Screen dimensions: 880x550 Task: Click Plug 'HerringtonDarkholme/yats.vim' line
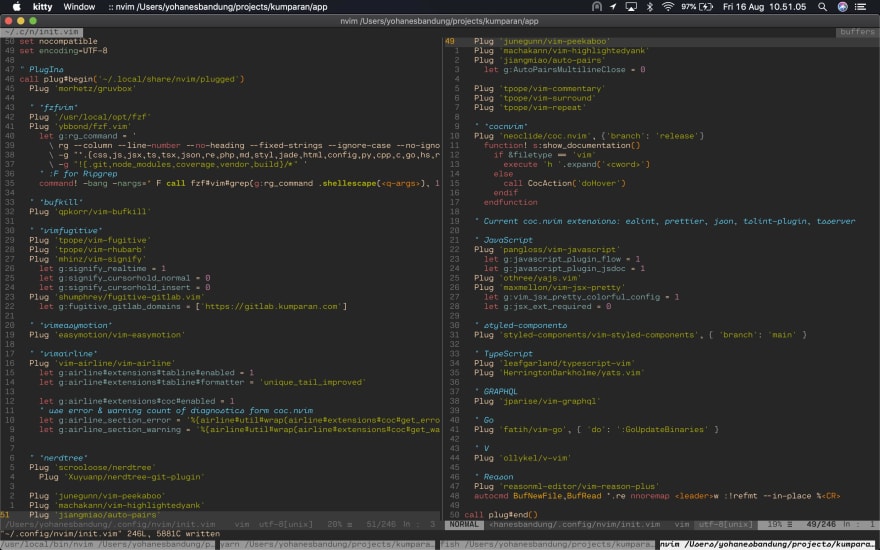560,373
